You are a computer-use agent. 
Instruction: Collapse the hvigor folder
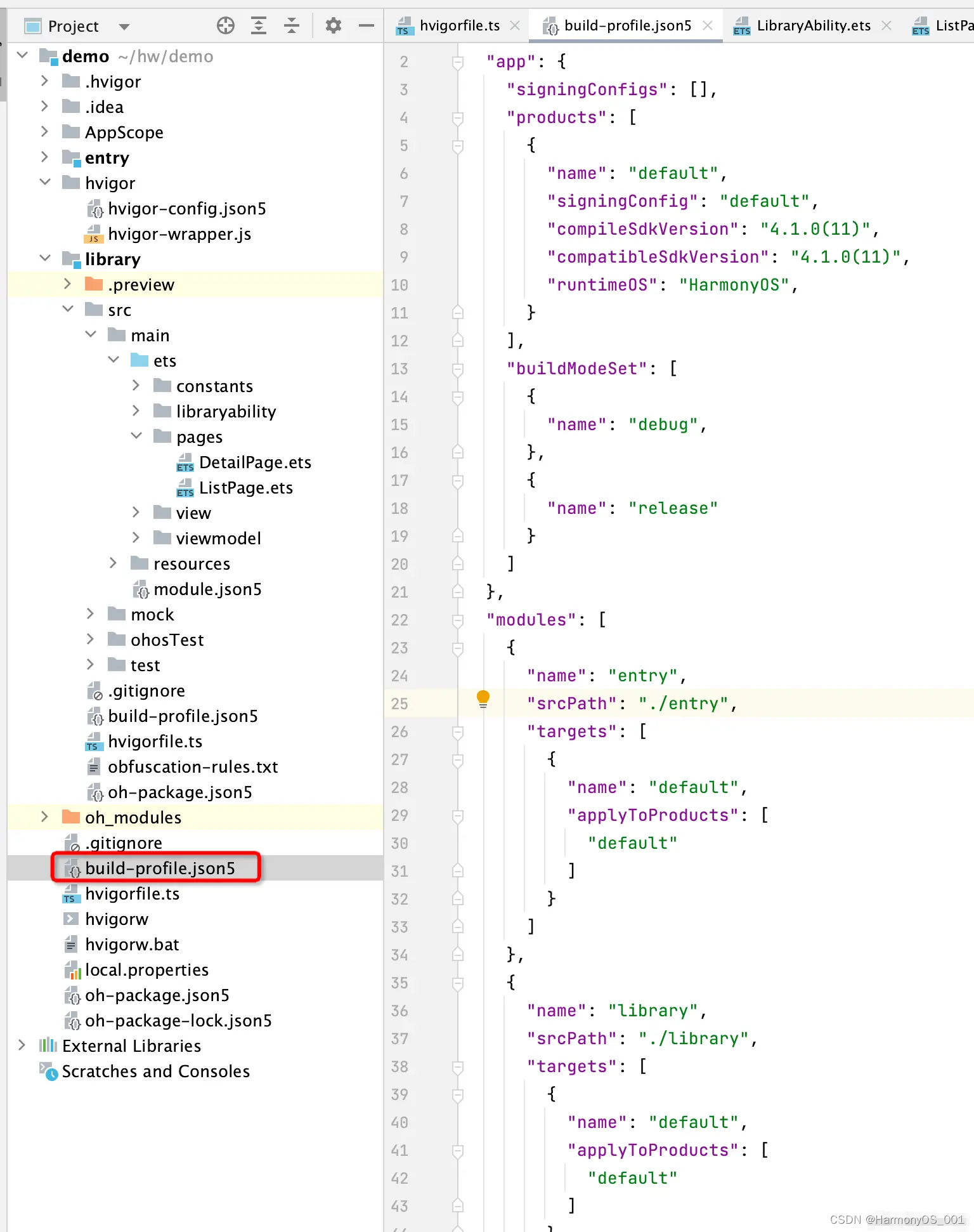45,182
